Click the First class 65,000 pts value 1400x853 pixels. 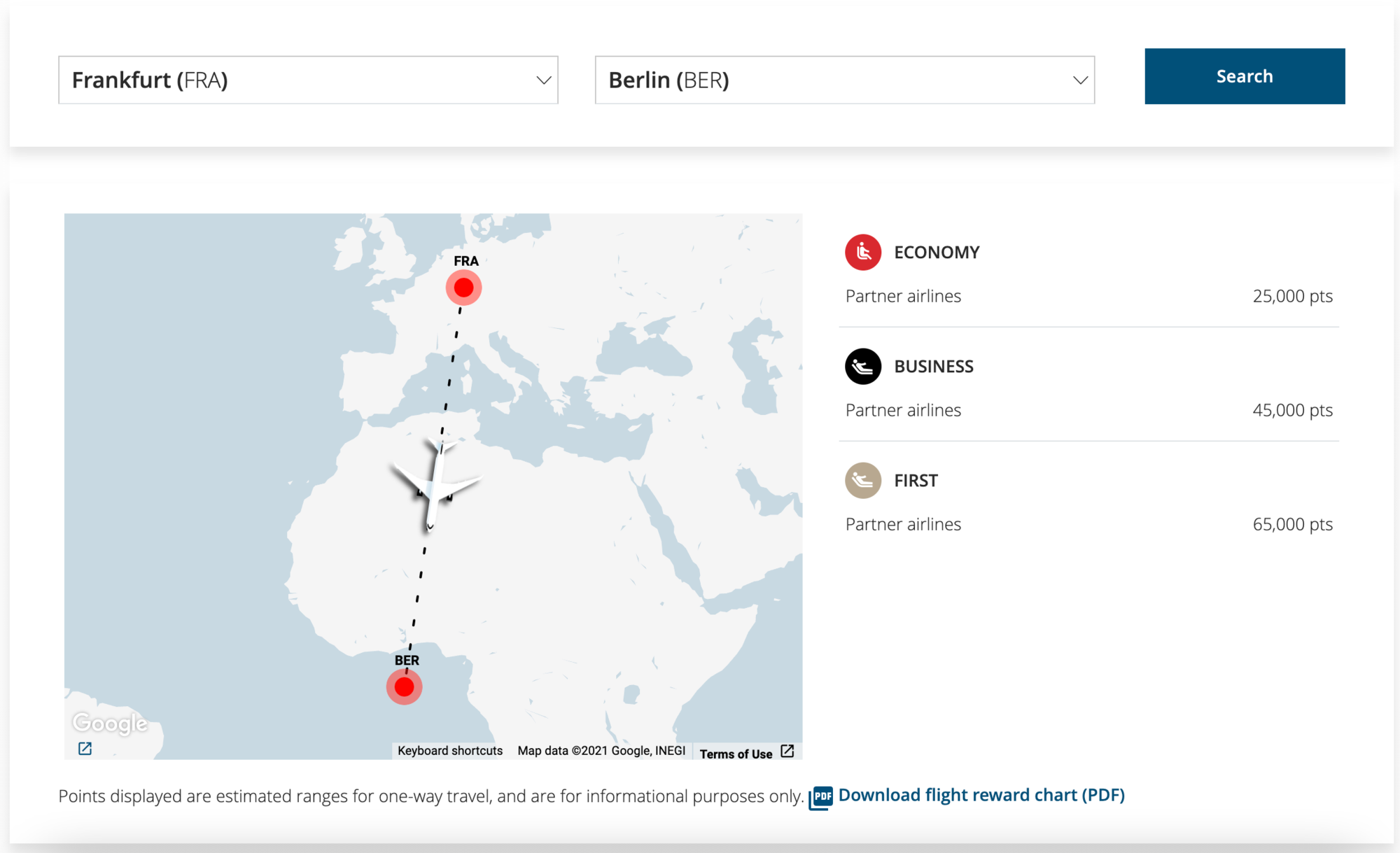point(1292,525)
